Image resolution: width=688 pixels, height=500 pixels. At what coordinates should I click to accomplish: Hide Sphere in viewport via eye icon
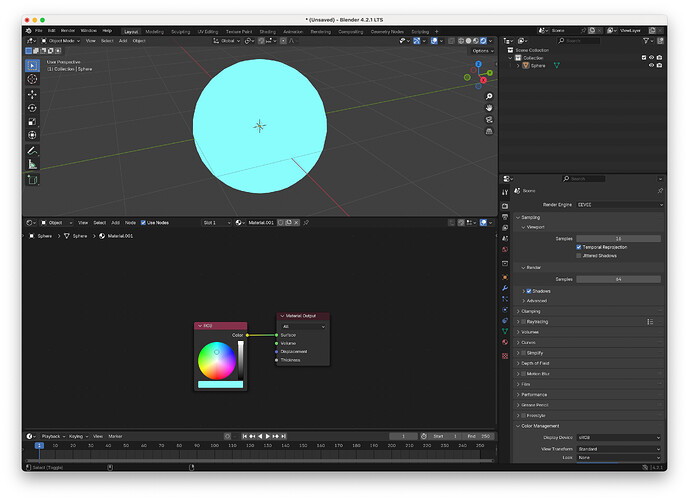(x=651, y=66)
